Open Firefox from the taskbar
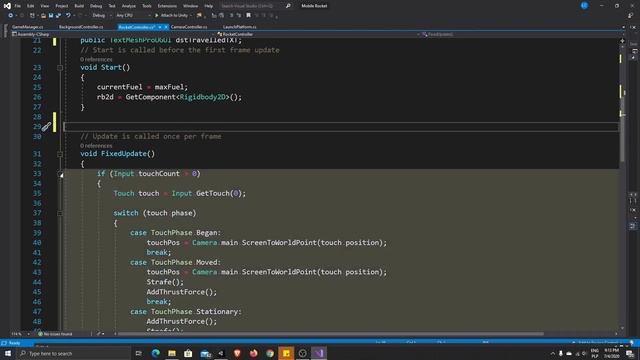640x360 pixels. coord(253,353)
